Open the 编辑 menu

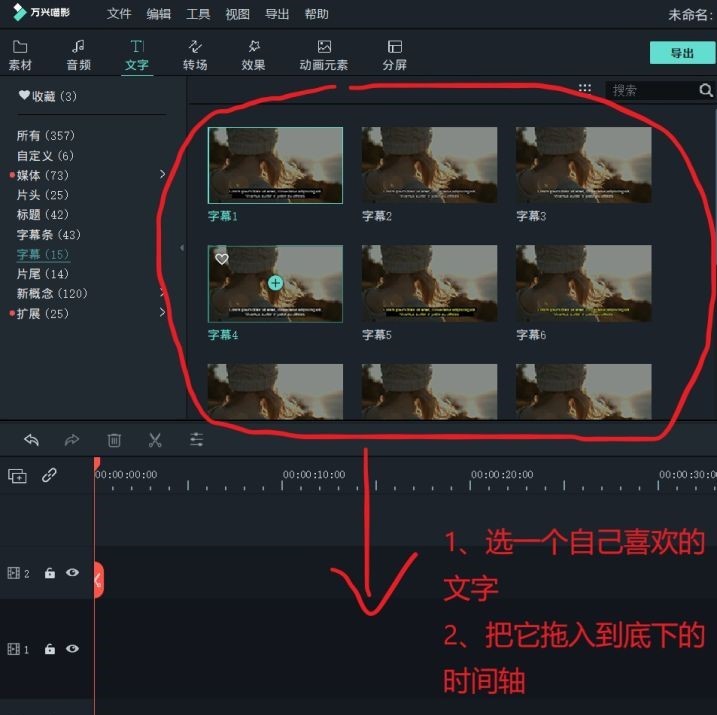pos(159,14)
